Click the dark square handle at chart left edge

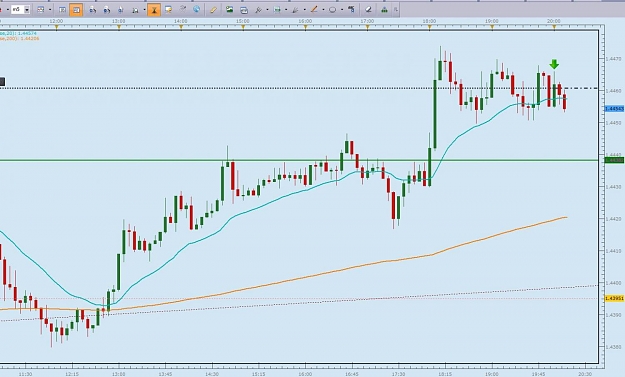click(x=2, y=82)
